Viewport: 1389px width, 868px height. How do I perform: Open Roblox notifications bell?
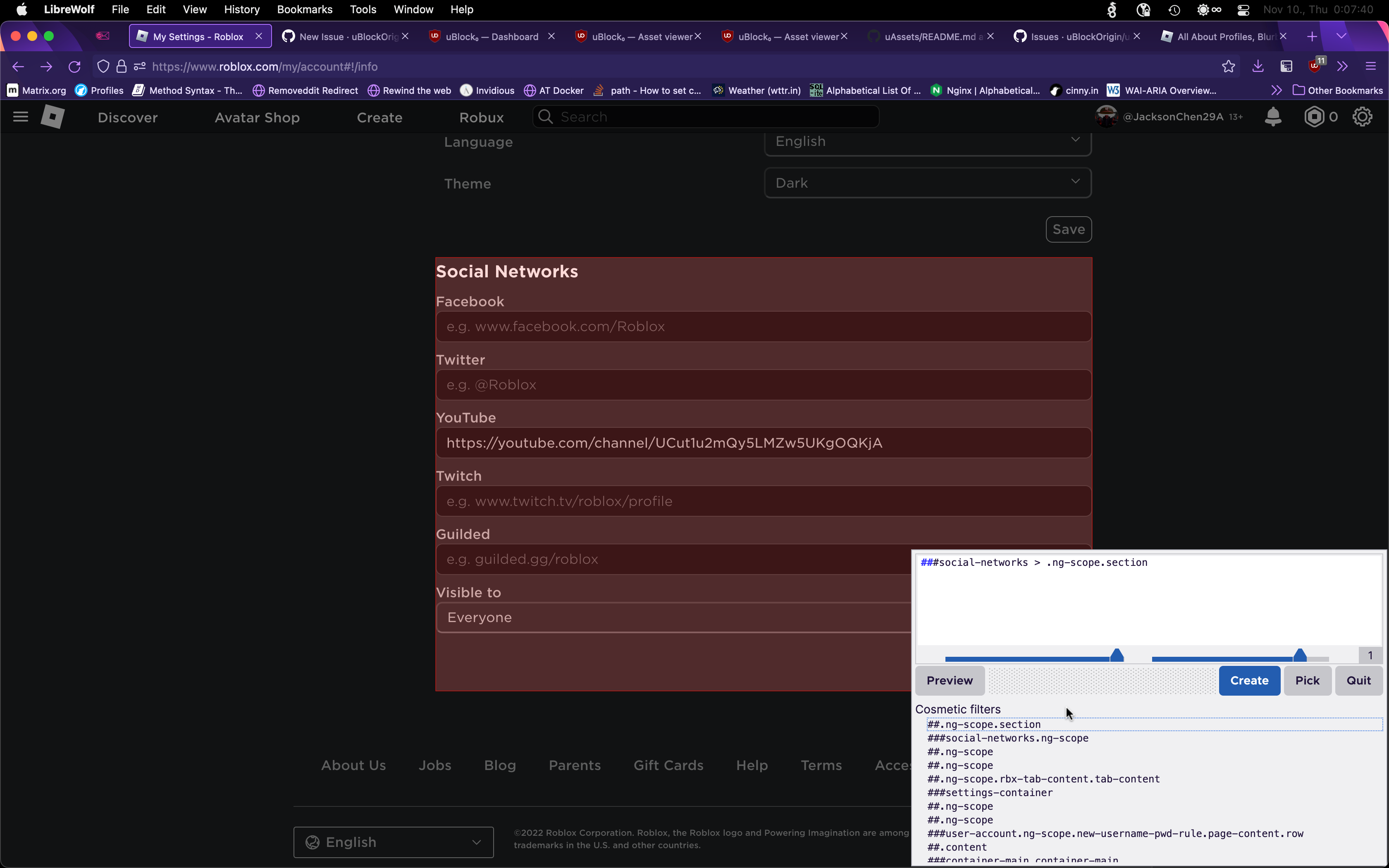coord(1273,117)
